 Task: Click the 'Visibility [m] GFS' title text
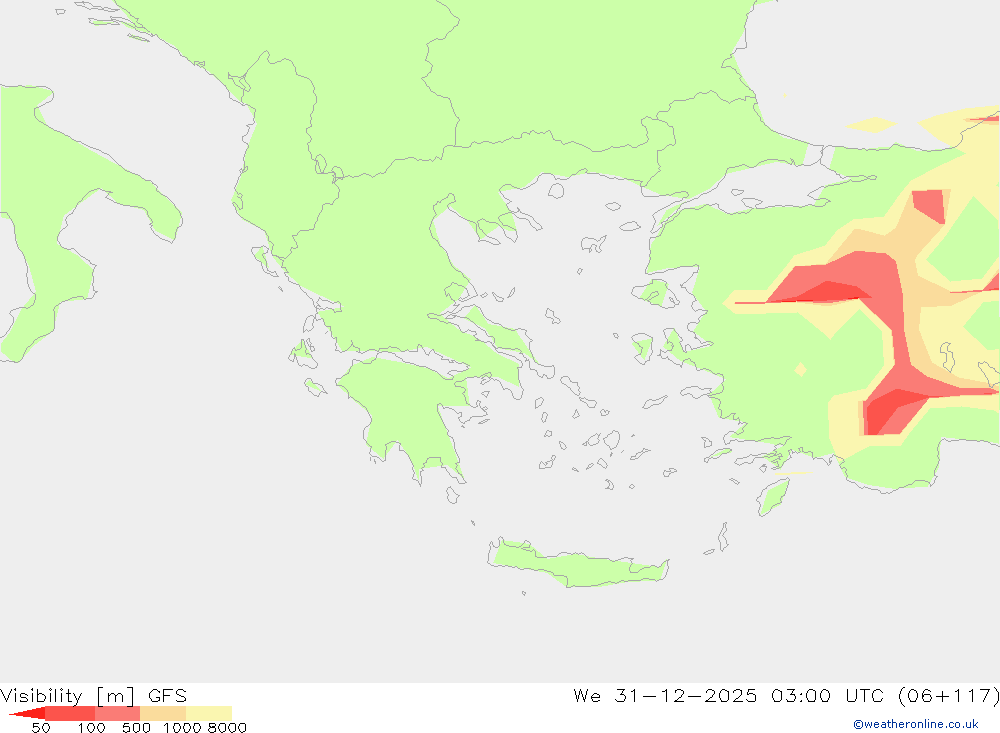coord(94,695)
